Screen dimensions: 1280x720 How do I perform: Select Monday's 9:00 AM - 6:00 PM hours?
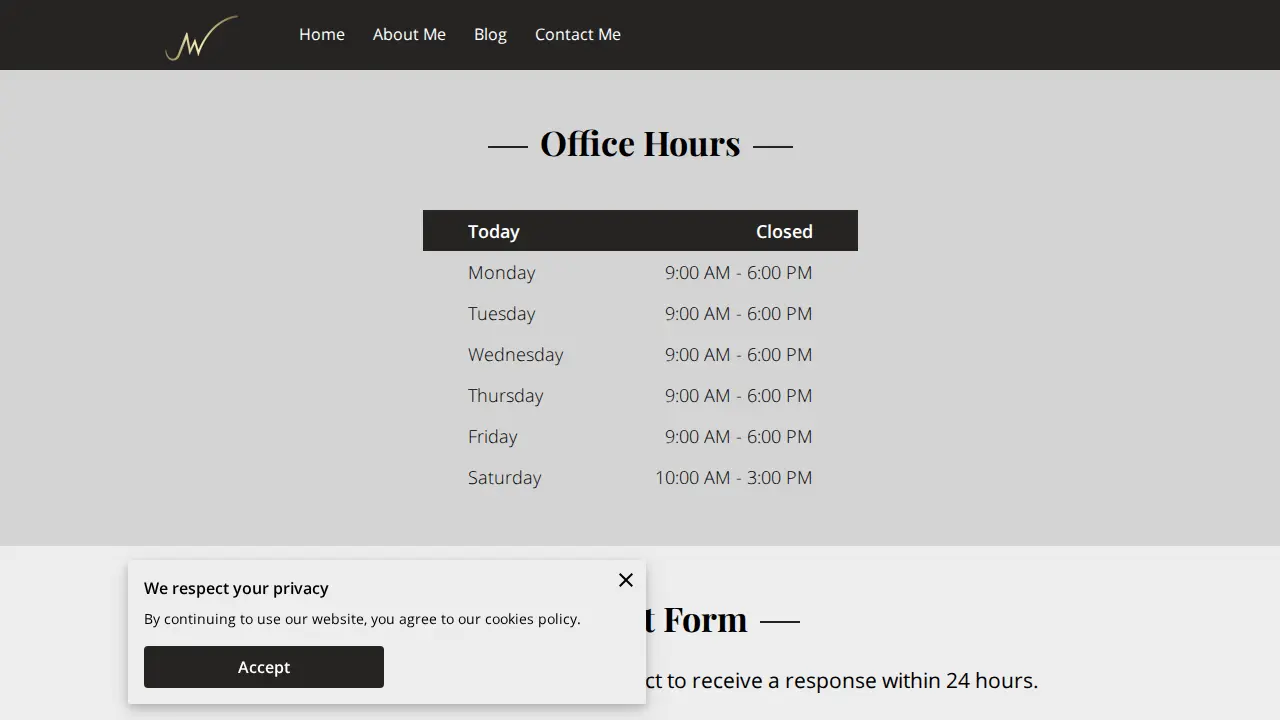pos(738,272)
